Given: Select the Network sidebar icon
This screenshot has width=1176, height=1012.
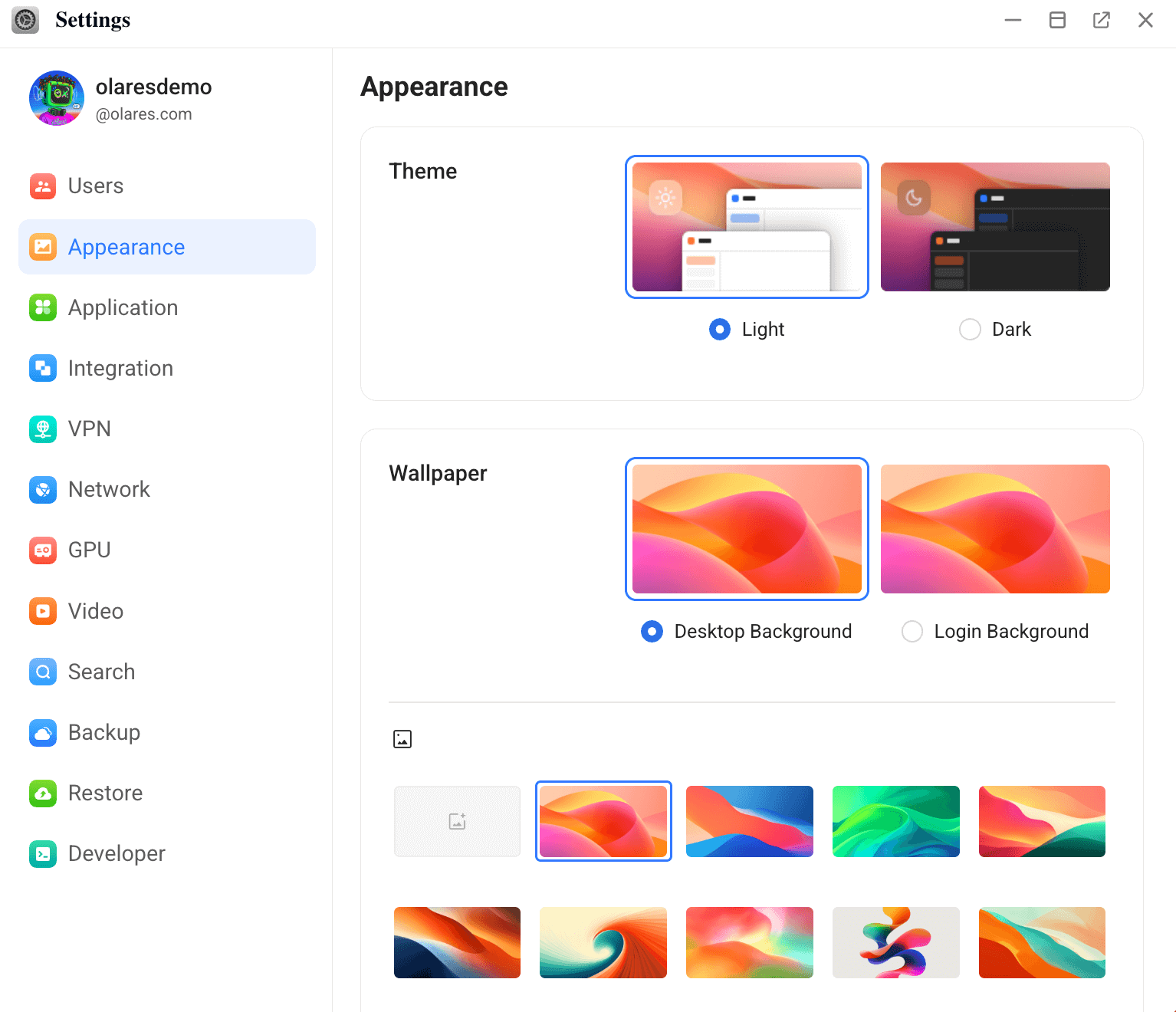Looking at the screenshot, I should pyautogui.click(x=43, y=489).
